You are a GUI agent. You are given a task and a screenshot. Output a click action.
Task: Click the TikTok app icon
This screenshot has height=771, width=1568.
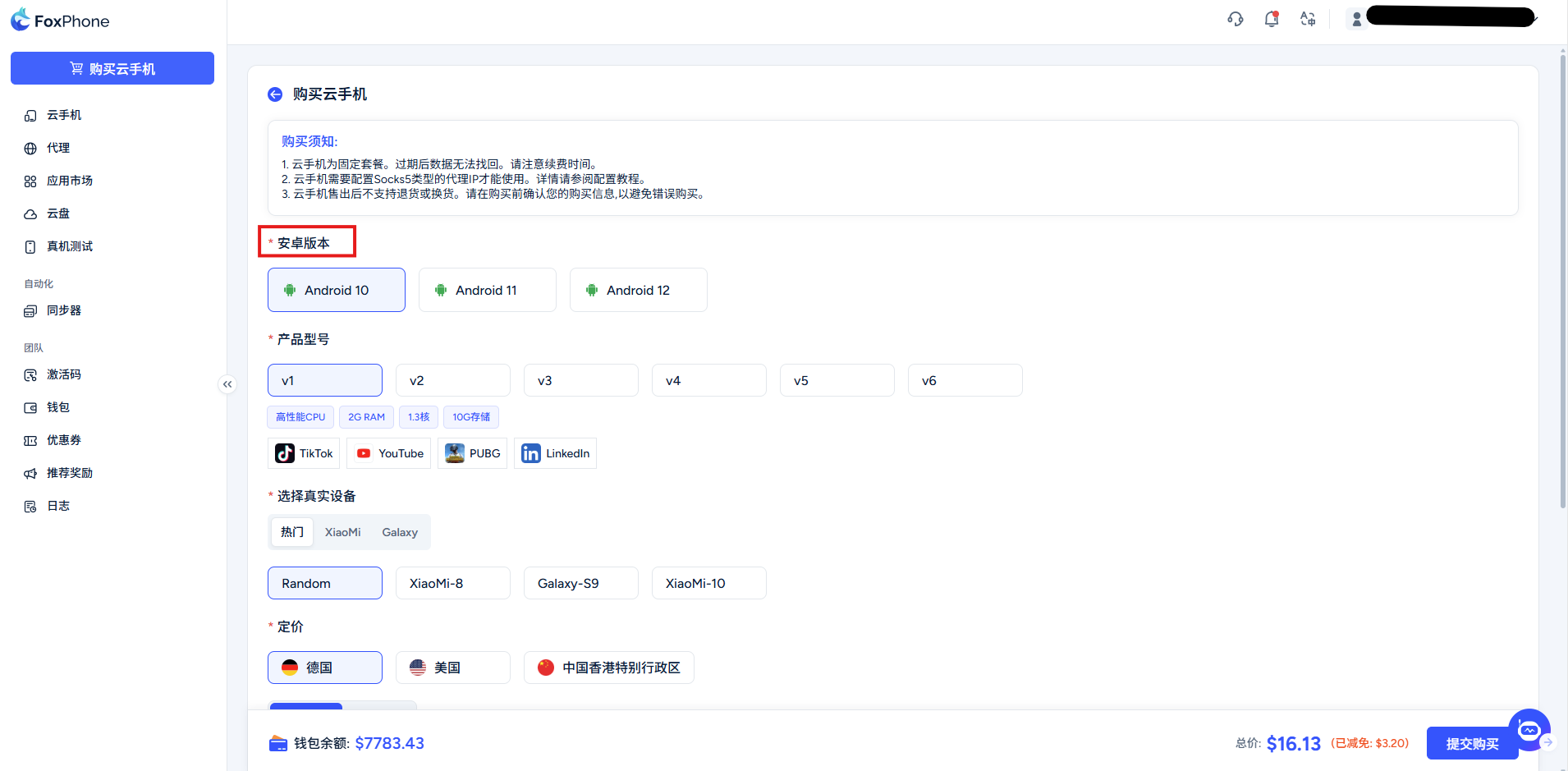(x=285, y=453)
